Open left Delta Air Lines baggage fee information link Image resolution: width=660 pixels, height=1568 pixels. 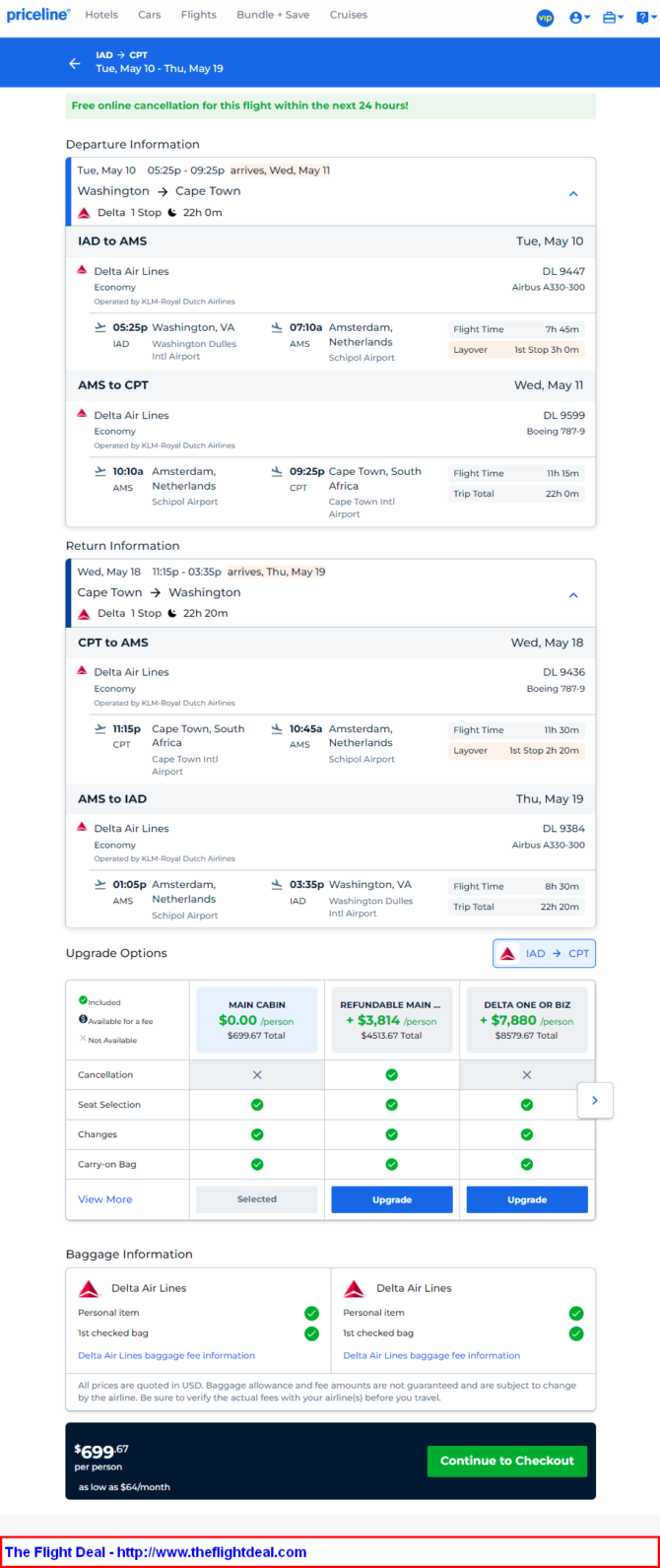(166, 1355)
